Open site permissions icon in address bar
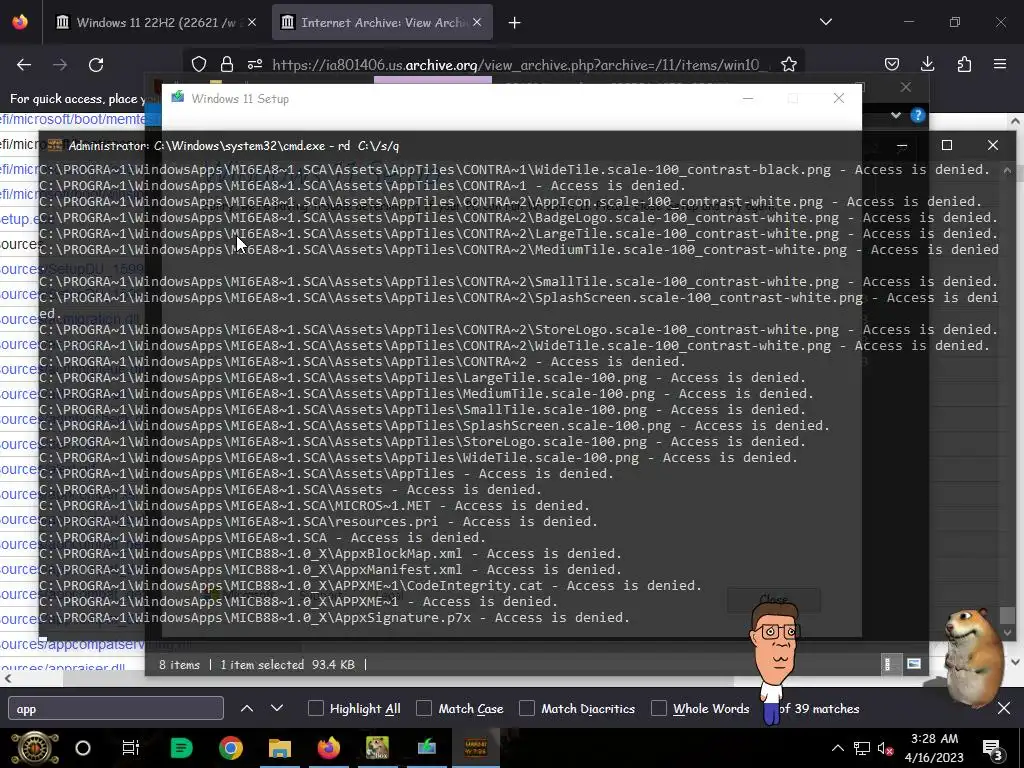The height and width of the screenshot is (768, 1024). point(255,64)
